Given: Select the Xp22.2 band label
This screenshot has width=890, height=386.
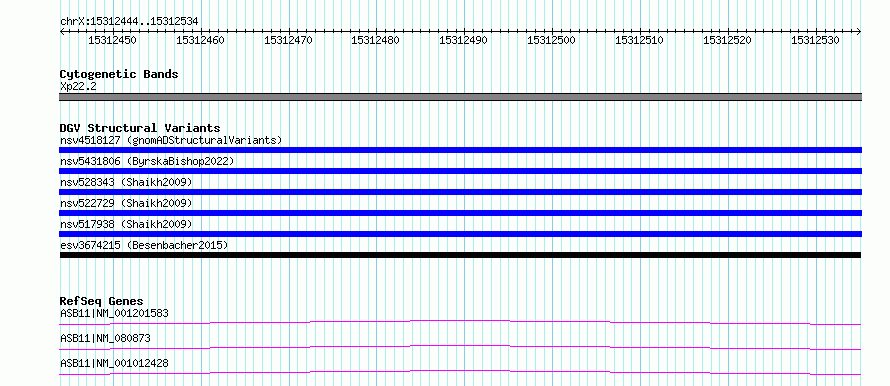Looking at the screenshot, I should 78,87.
